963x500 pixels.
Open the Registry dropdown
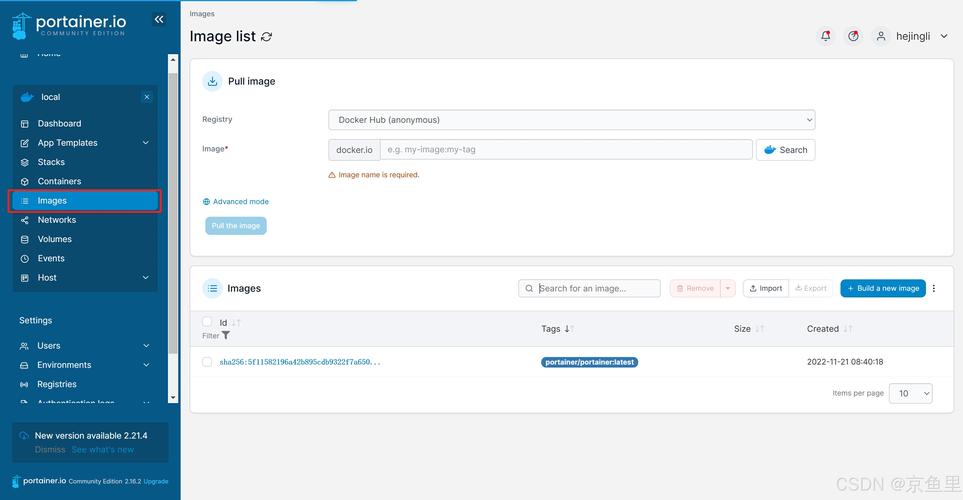click(572, 120)
